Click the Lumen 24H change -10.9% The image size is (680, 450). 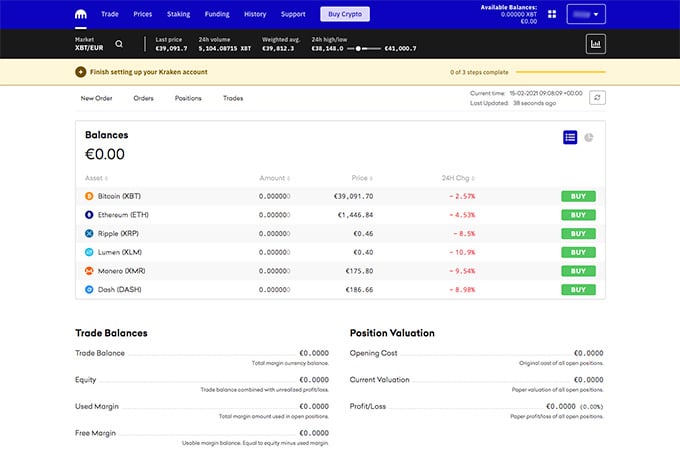tap(462, 252)
